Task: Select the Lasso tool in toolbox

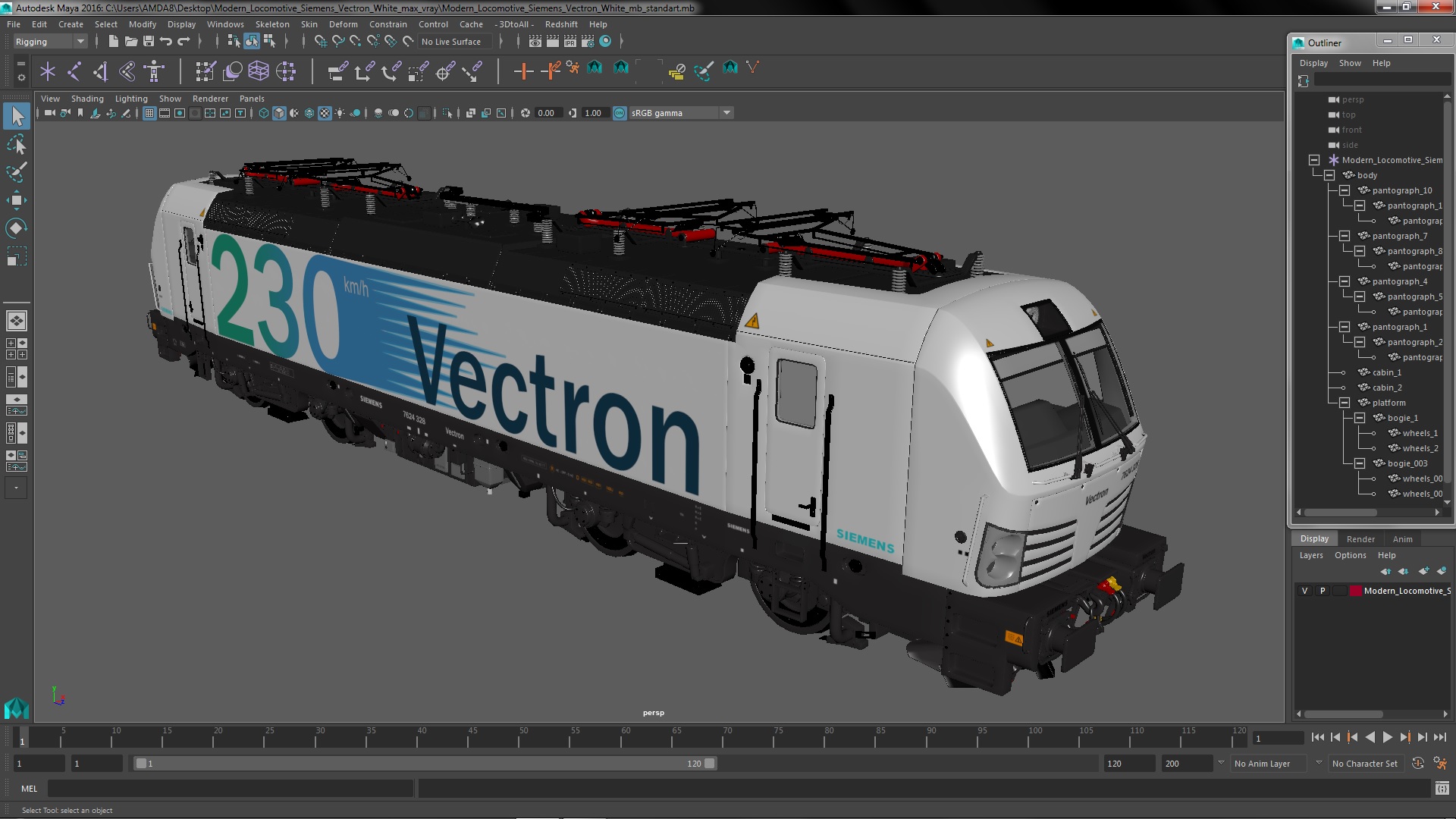Action: click(16, 144)
